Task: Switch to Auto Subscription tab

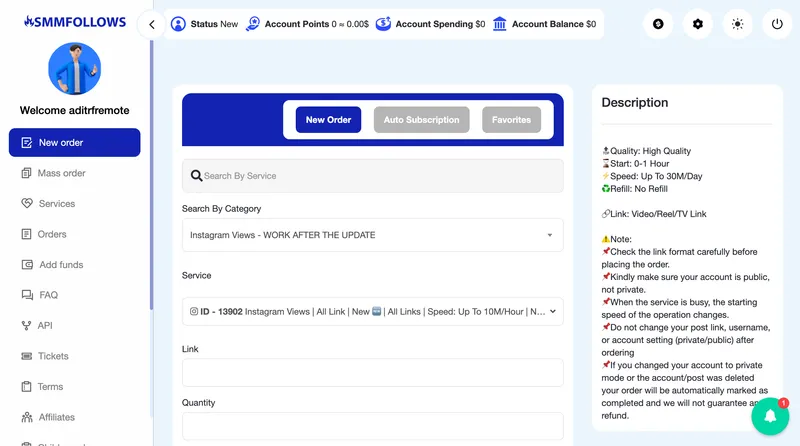Action: [x=421, y=120]
